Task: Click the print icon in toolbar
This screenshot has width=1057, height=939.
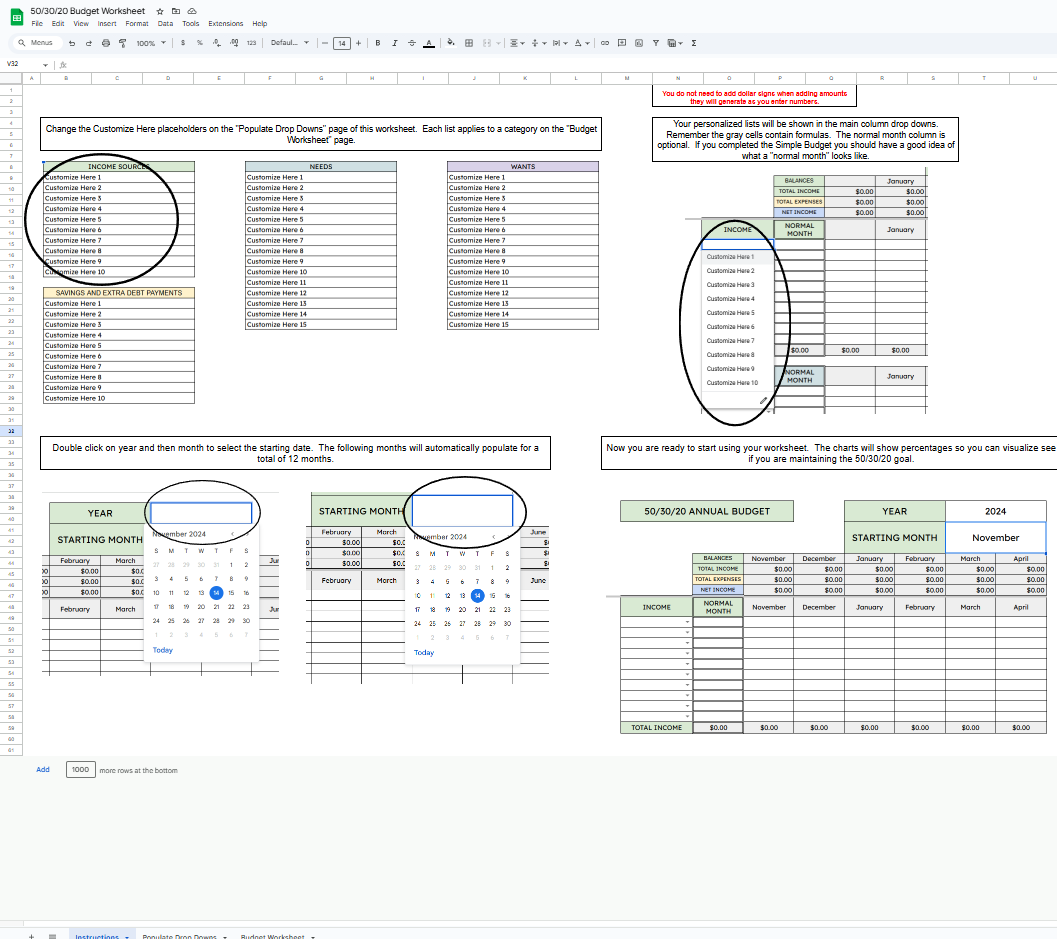Action: coord(106,43)
